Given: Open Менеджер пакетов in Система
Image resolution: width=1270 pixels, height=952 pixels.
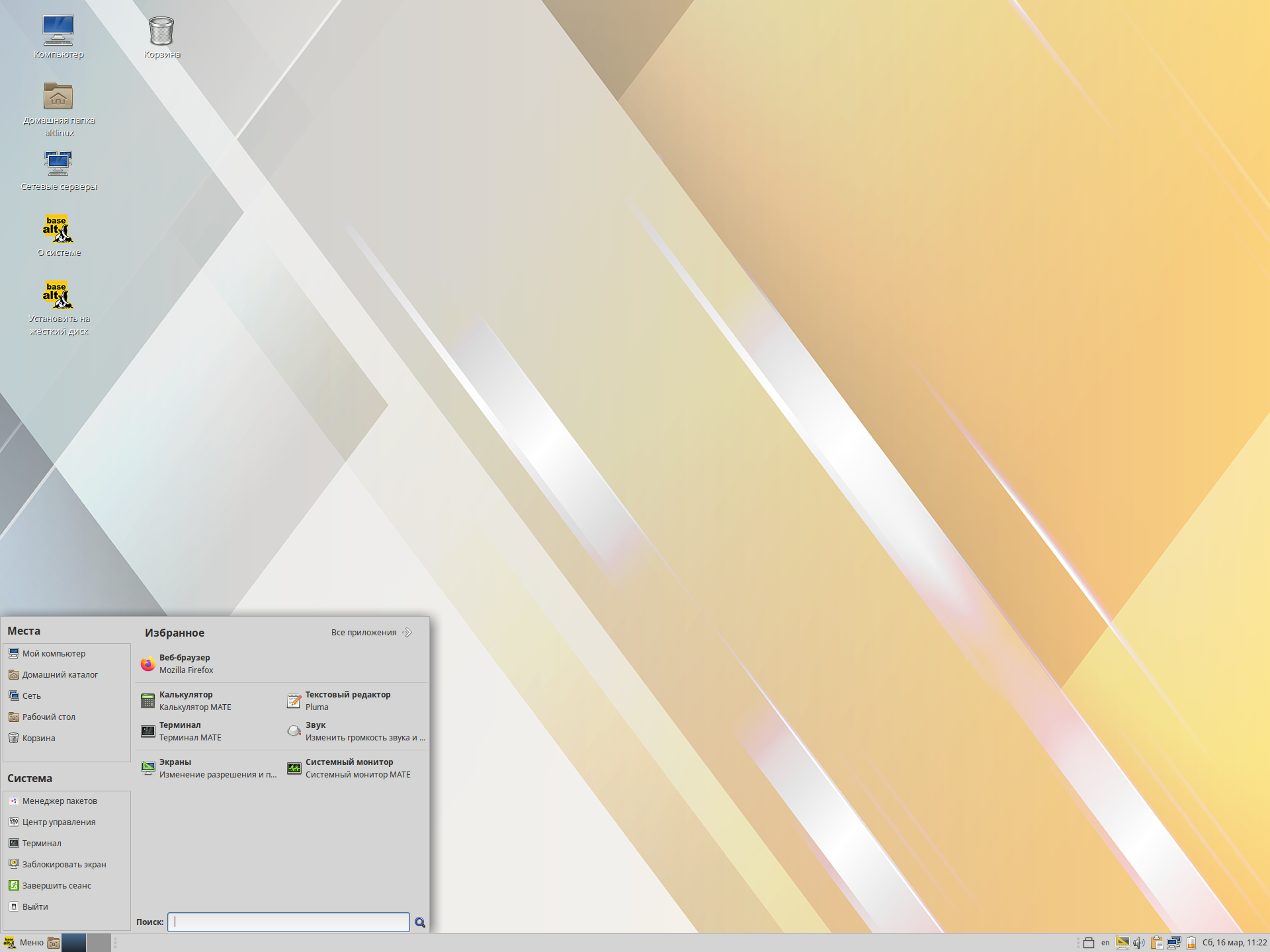Looking at the screenshot, I should click(x=67, y=801).
